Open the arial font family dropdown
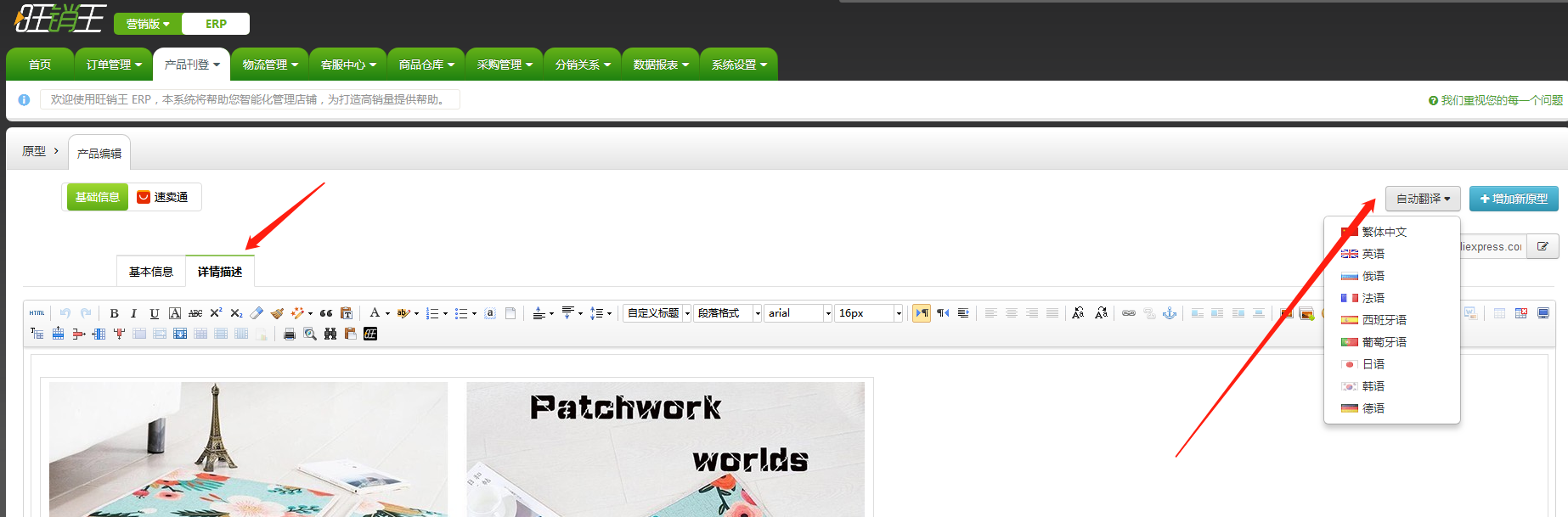The height and width of the screenshot is (517, 1568). point(798,313)
